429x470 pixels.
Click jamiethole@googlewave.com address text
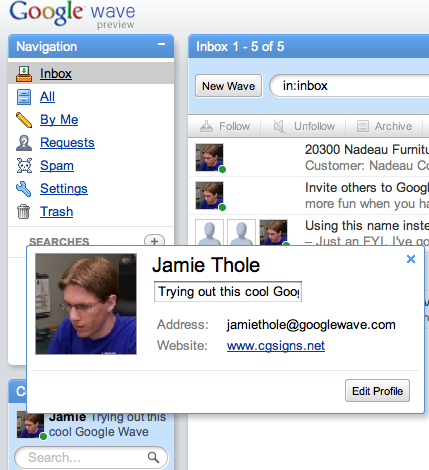pyautogui.click(x=311, y=325)
